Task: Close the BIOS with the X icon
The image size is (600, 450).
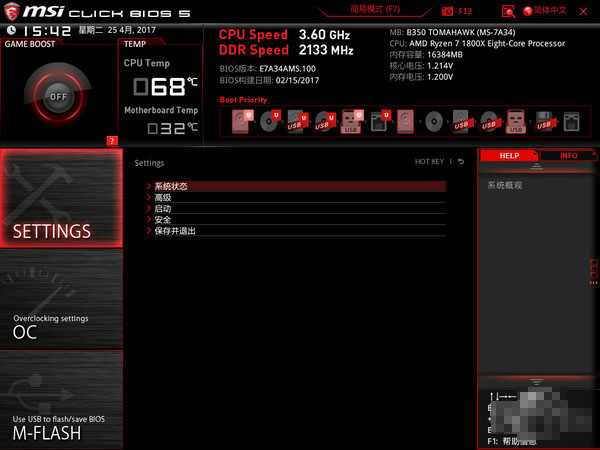Action: point(583,11)
